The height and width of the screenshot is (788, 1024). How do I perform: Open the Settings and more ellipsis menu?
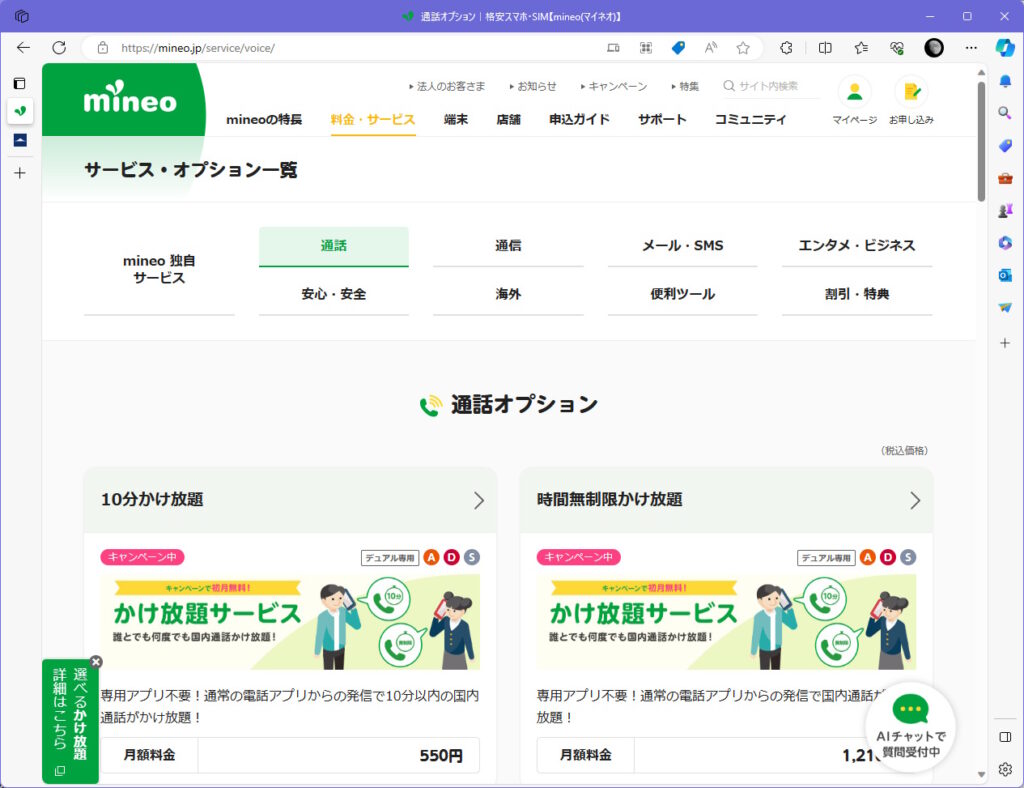[x=971, y=48]
